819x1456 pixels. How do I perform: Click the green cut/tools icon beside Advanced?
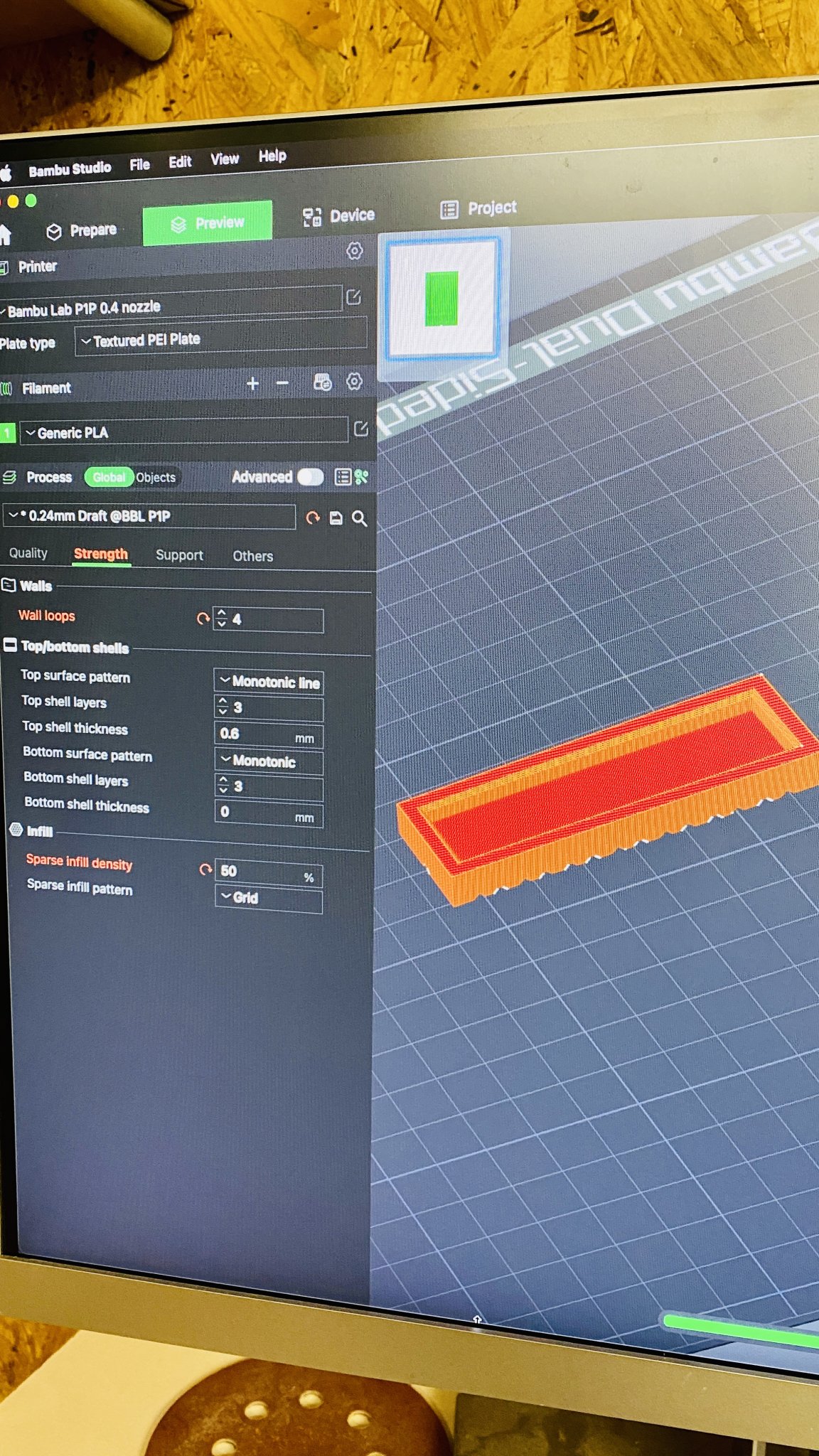362,476
